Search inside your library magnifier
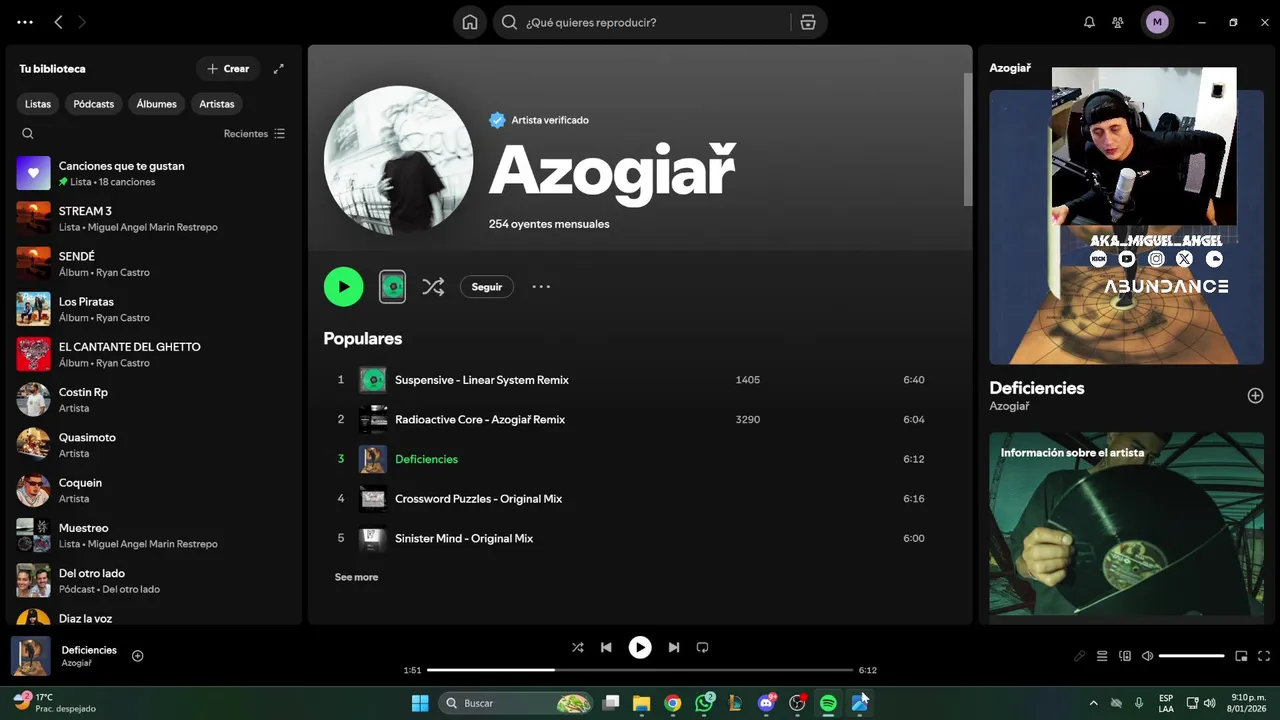 click(x=28, y=134)
